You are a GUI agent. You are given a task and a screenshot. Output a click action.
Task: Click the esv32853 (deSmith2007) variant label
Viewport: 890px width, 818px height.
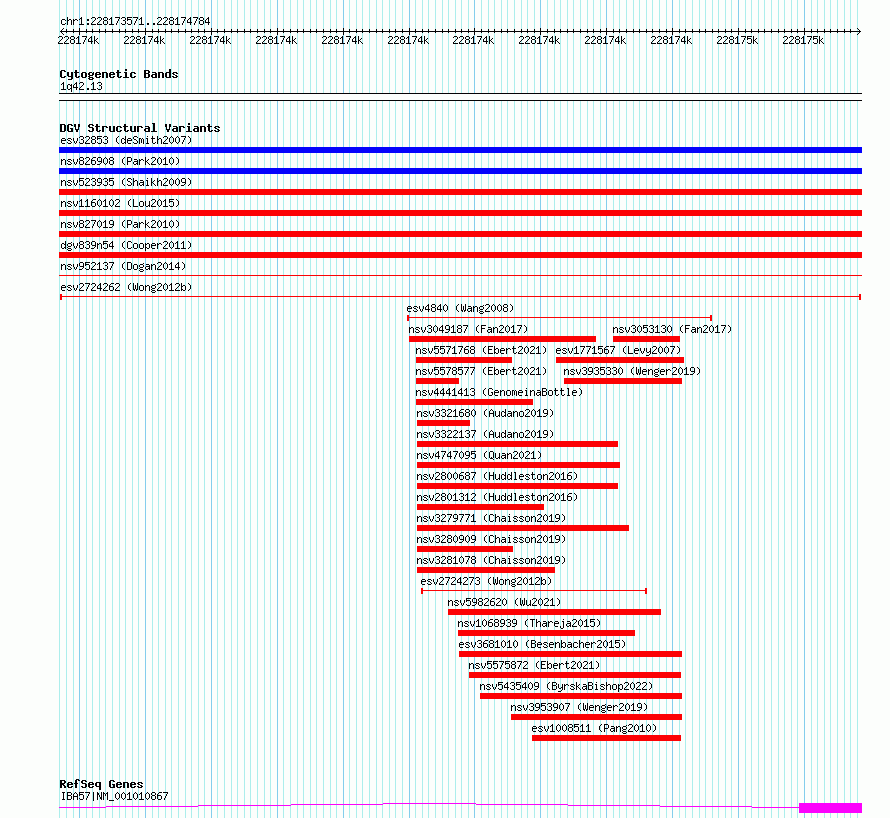pos(126,140)
